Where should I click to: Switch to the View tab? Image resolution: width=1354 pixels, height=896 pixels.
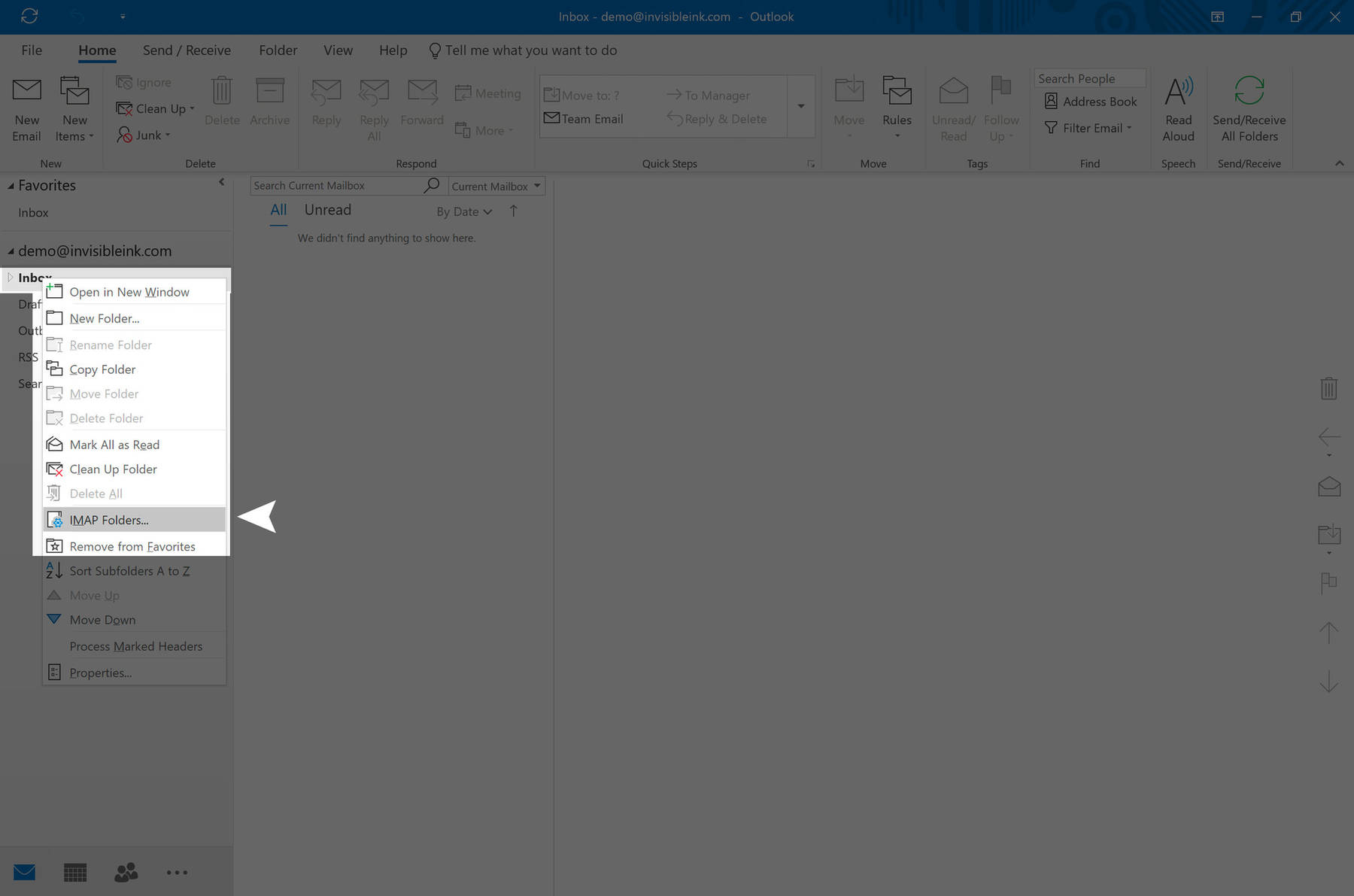coord(338,50)
